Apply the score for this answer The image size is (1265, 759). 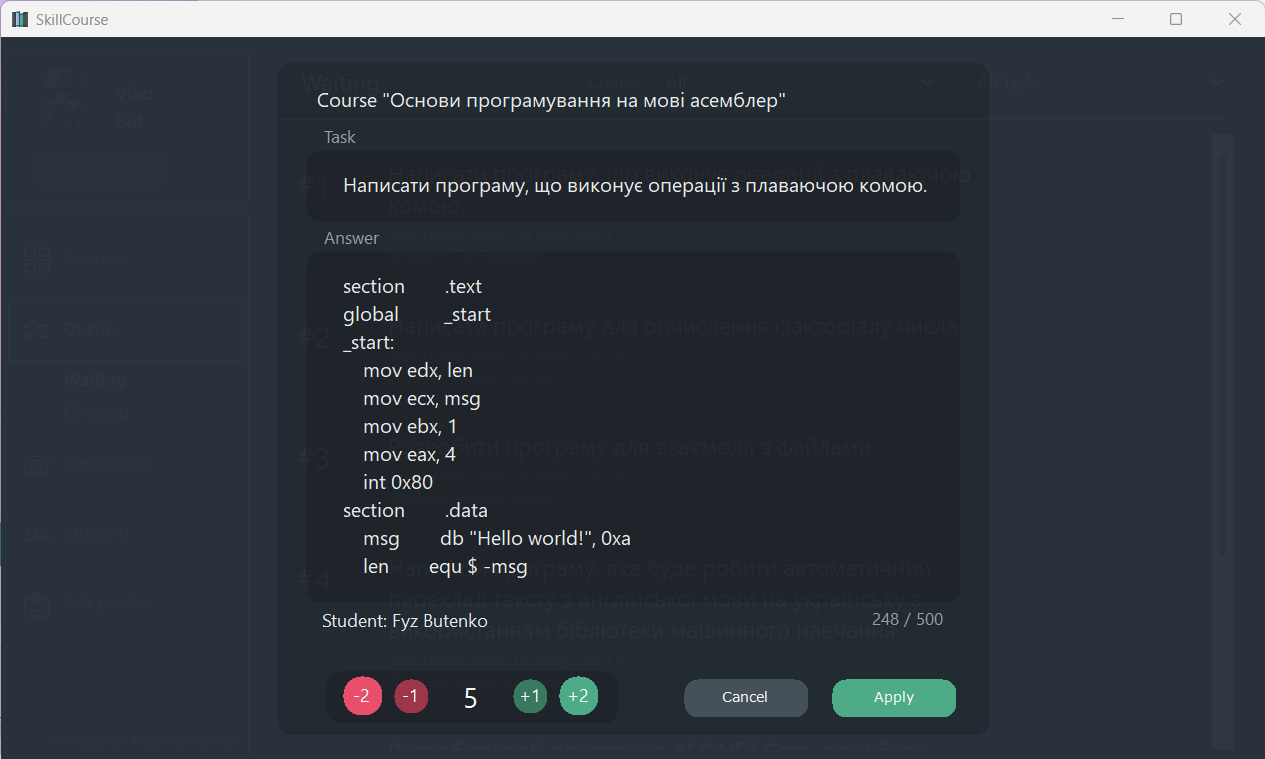893,698
